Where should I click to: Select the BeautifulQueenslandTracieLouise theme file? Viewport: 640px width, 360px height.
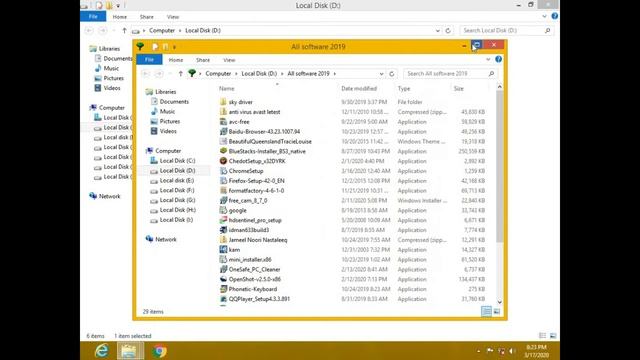(x=270, y=141)
